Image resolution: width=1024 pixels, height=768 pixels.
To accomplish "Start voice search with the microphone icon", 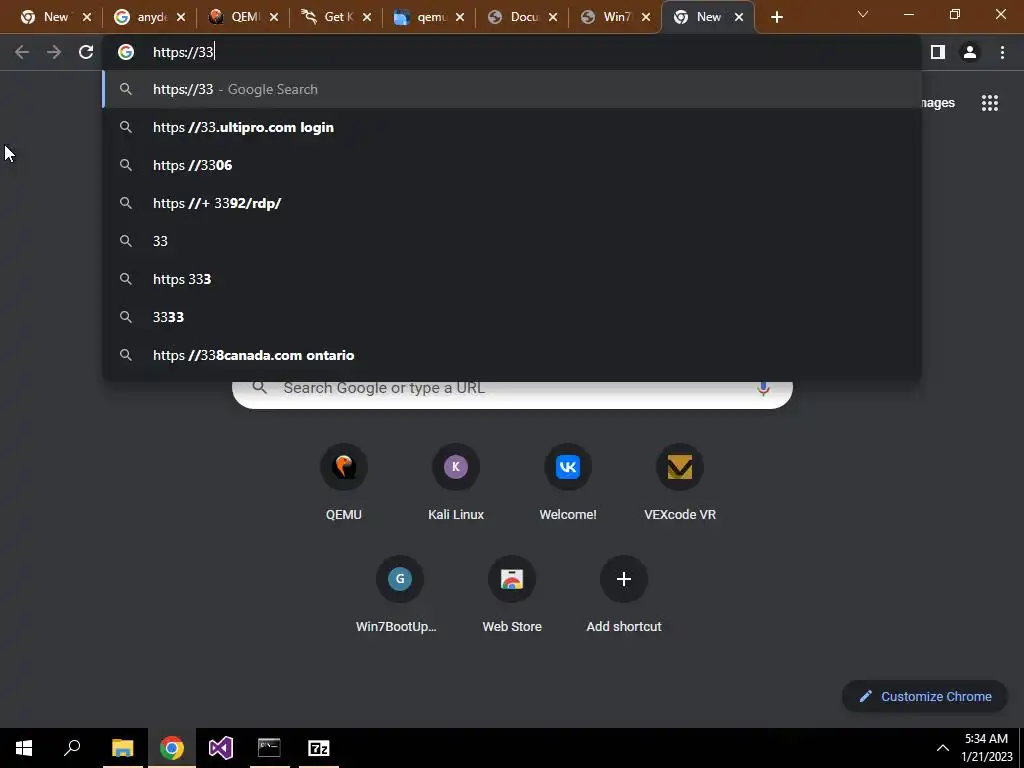I will point(763,388).
